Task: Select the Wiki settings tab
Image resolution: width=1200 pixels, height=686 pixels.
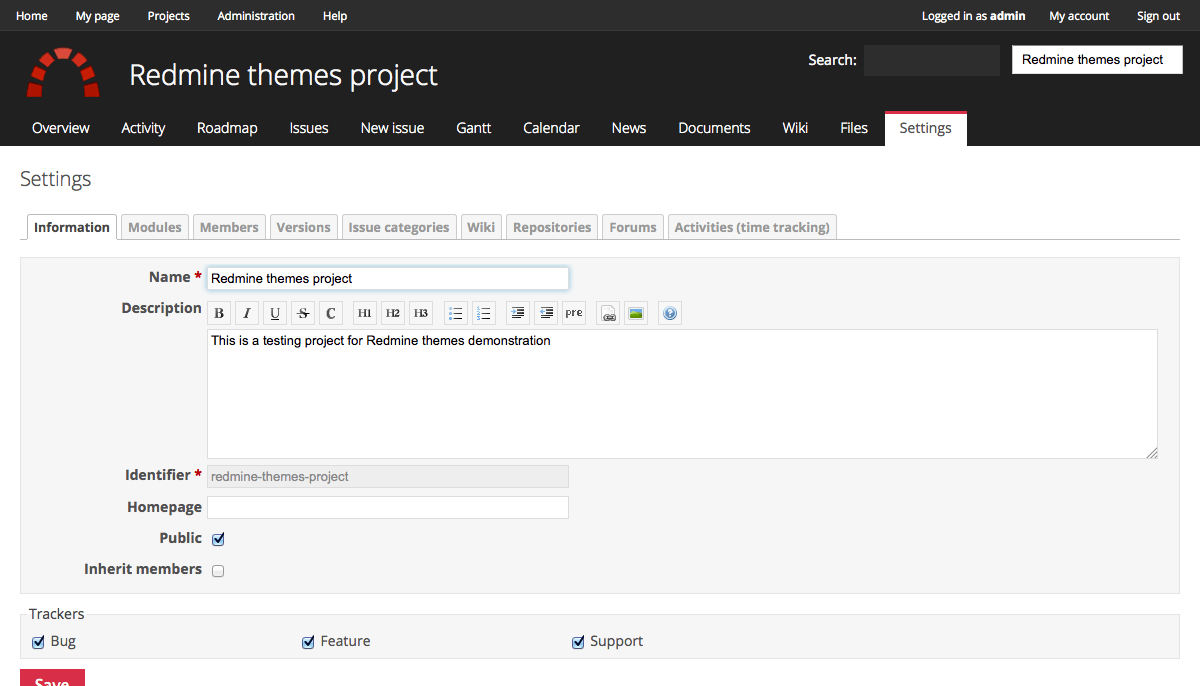Action: (481, 227)
